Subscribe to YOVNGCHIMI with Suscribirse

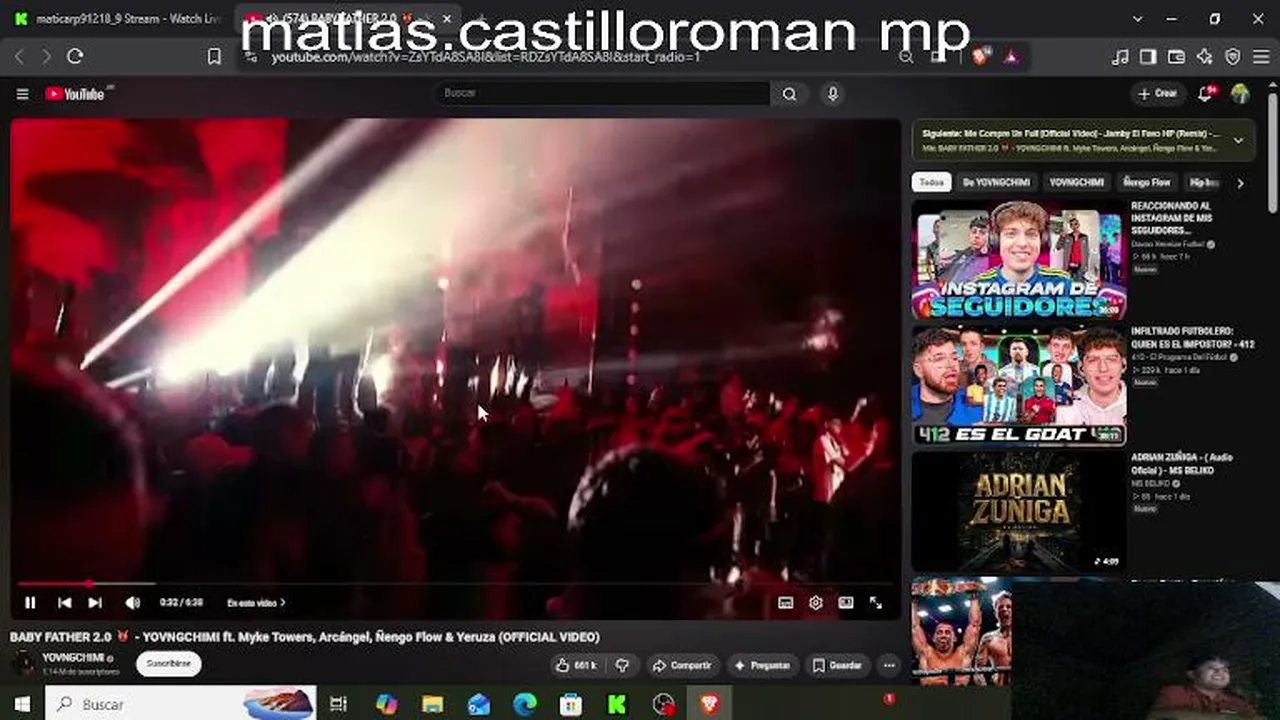click(x=168, y=664)
